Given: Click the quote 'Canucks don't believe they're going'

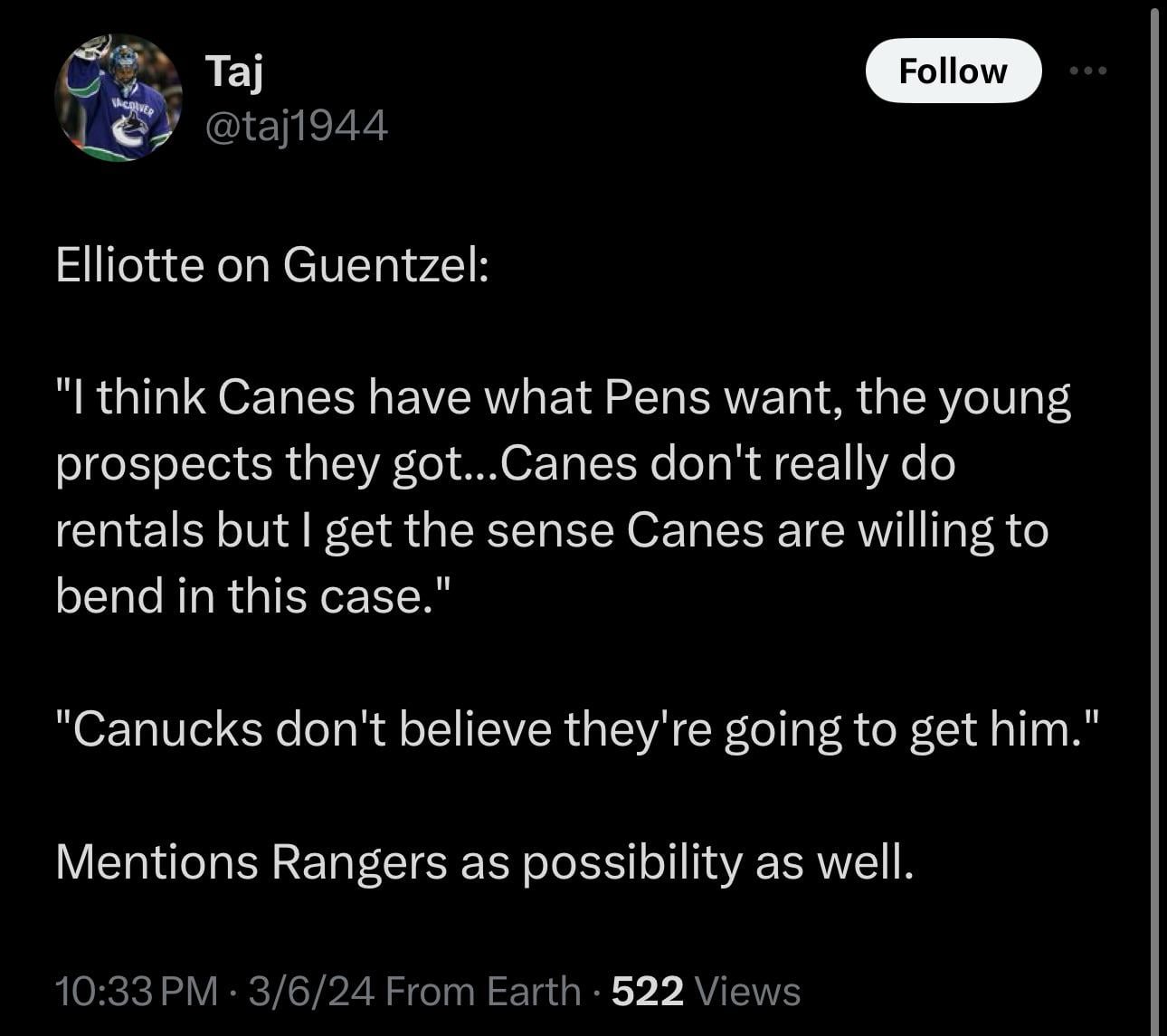Looking at the screenshot, I should 579,728.
